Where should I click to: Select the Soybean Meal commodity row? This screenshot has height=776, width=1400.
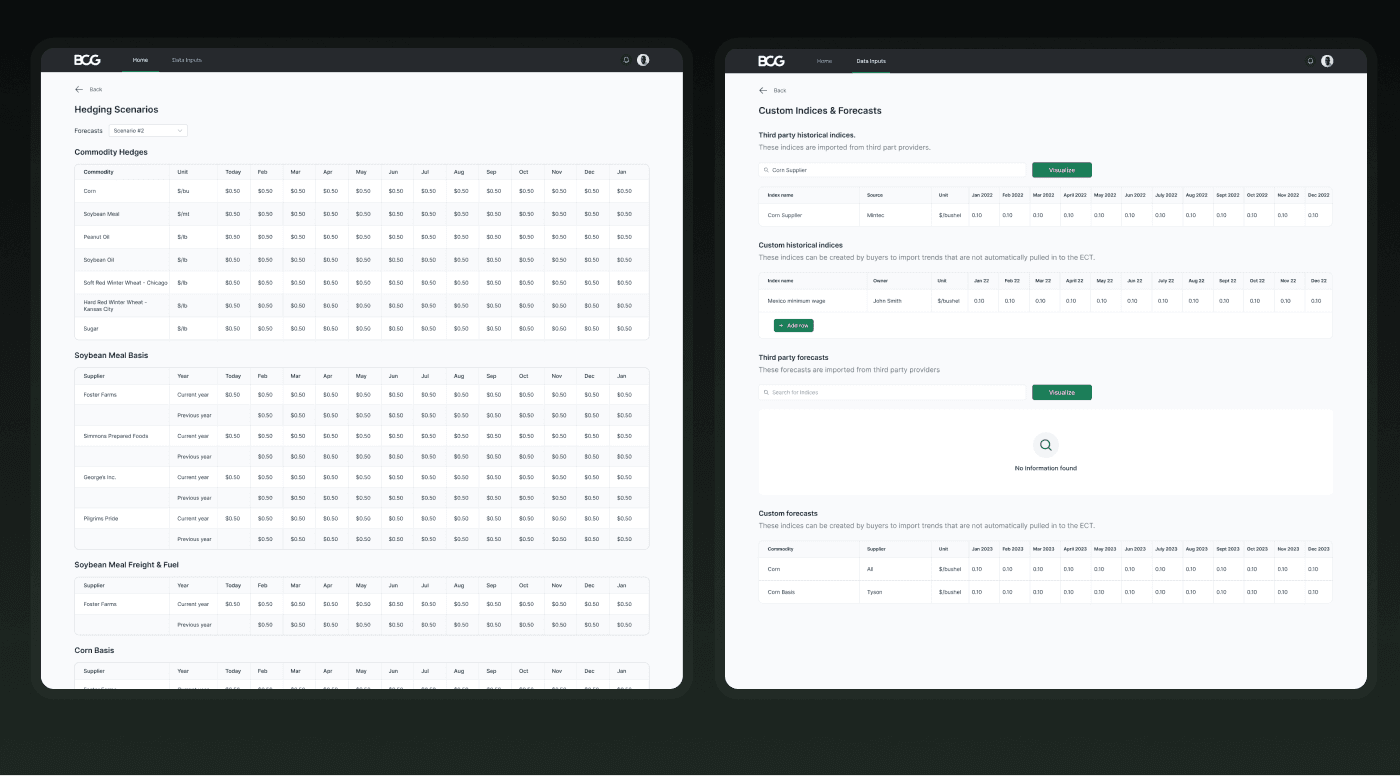pos(362,213)
